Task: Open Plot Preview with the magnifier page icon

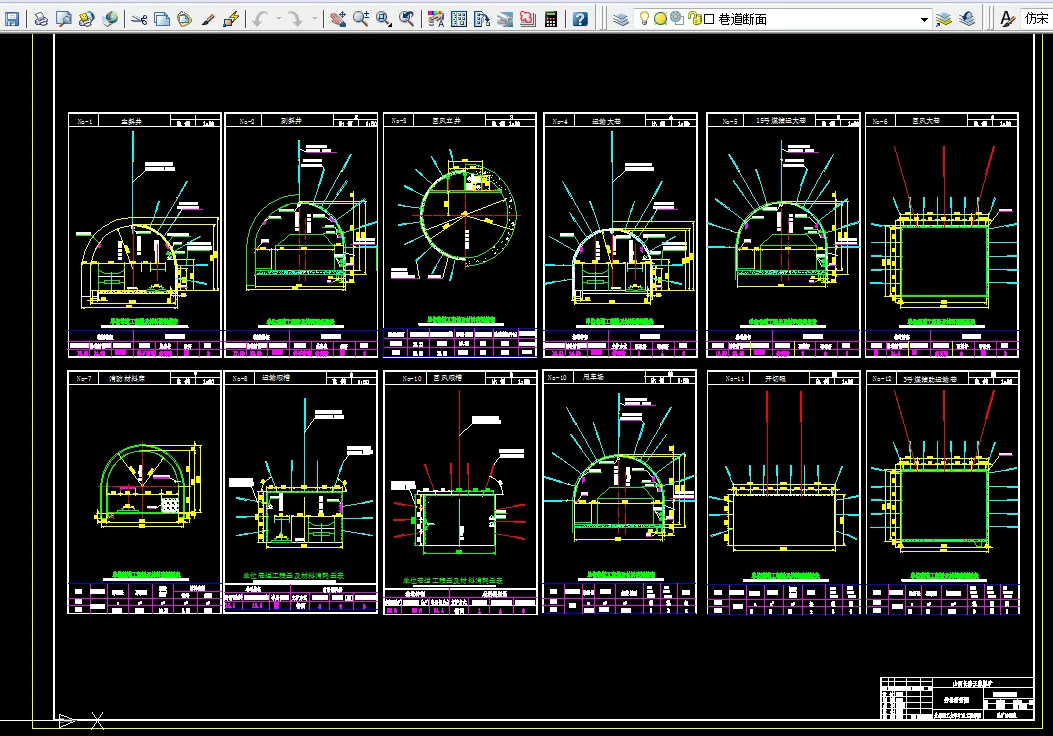Action: point(64,19)
